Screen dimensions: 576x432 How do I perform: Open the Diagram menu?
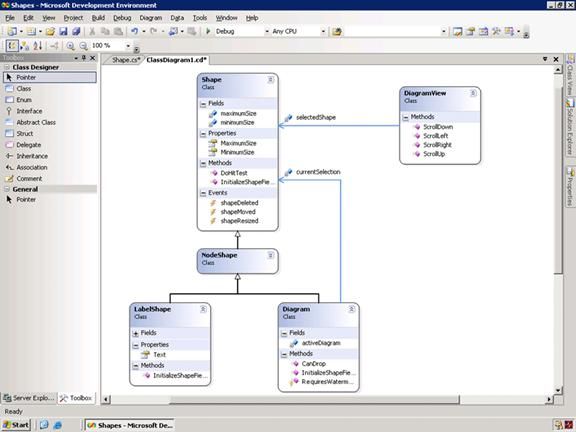[x=151, y=18]
